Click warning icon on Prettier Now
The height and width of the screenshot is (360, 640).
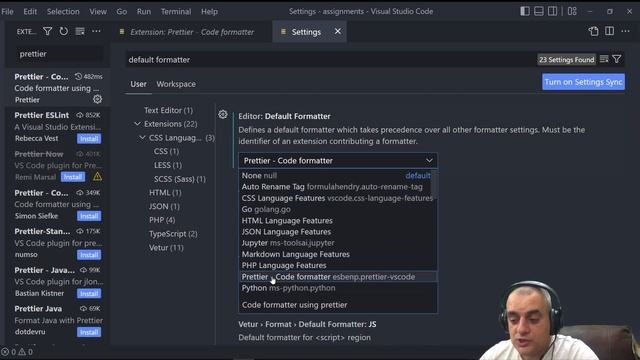pyautogui.click(x=98, y=177)
